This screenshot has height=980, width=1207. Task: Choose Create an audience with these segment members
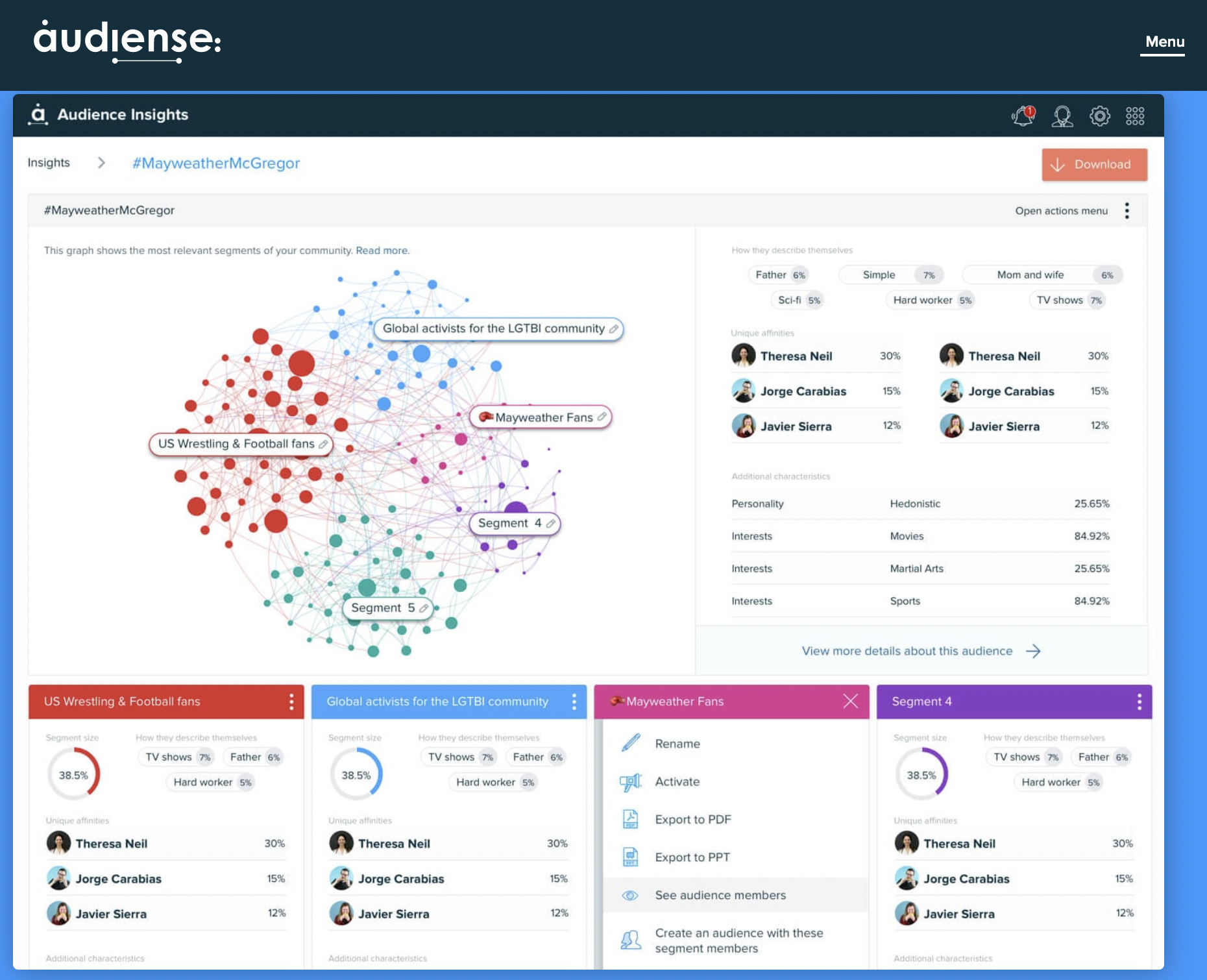tap(736, 940)
